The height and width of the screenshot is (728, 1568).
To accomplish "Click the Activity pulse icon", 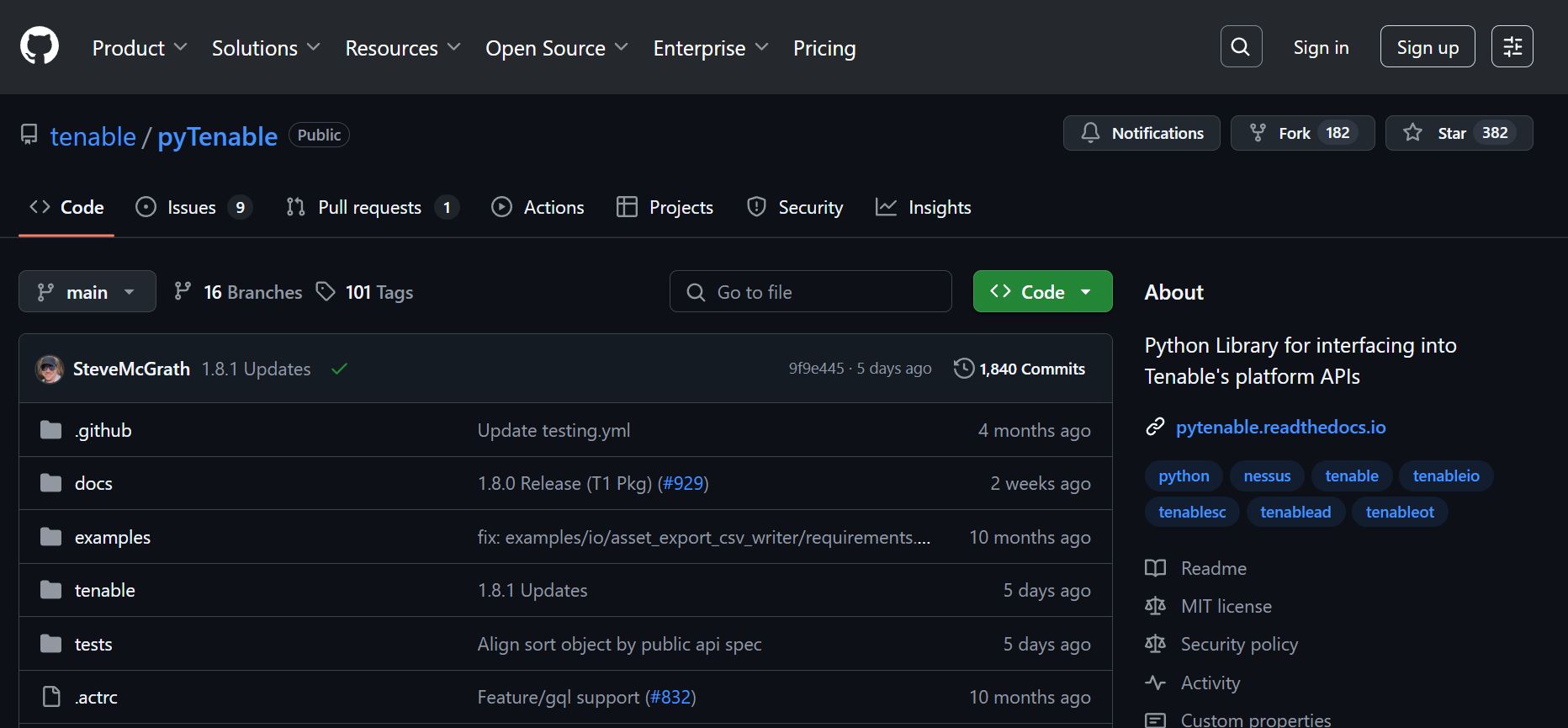I will click(x=1156, y=683).
